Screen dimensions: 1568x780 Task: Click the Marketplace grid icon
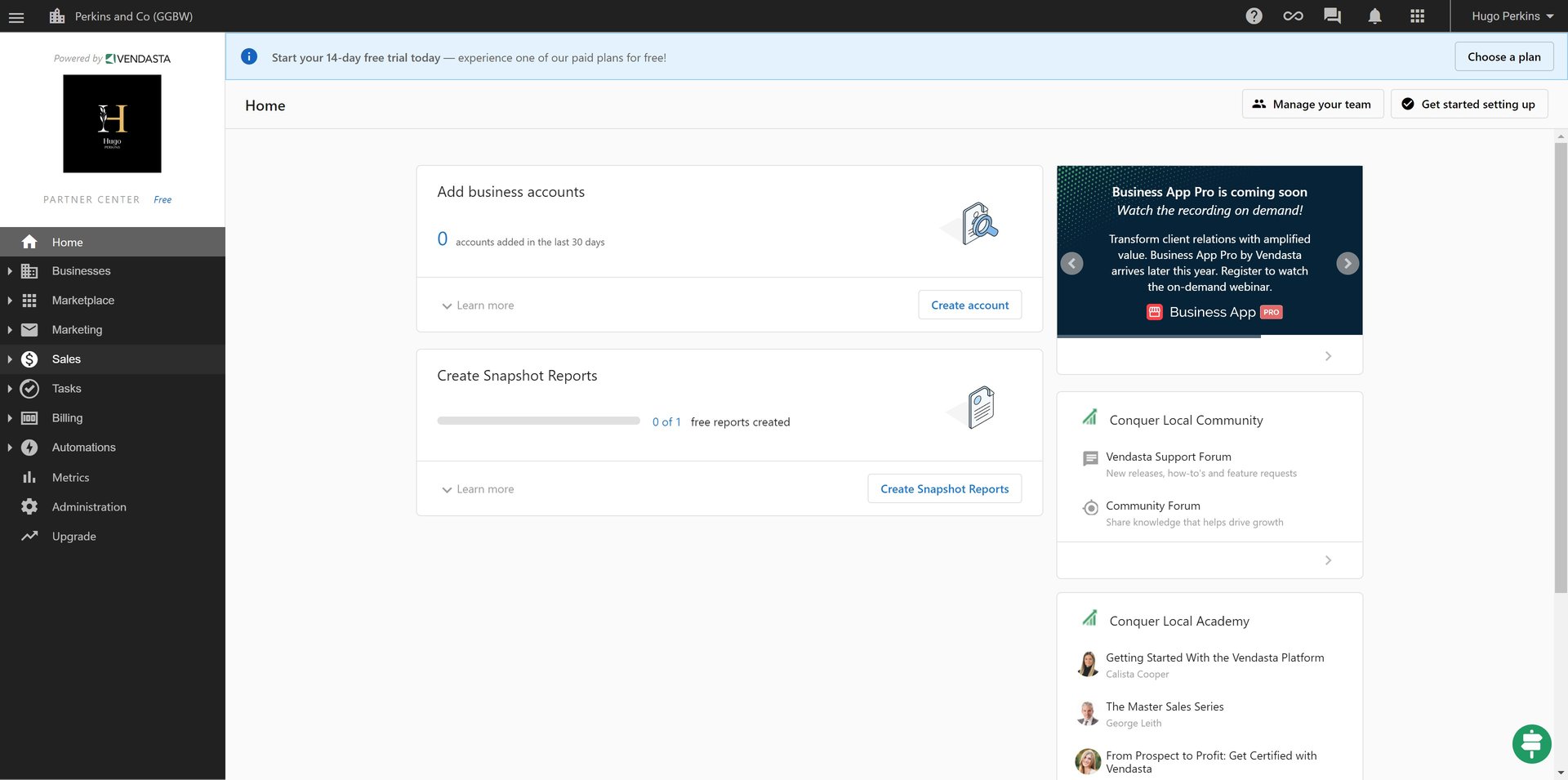[29, 301]
